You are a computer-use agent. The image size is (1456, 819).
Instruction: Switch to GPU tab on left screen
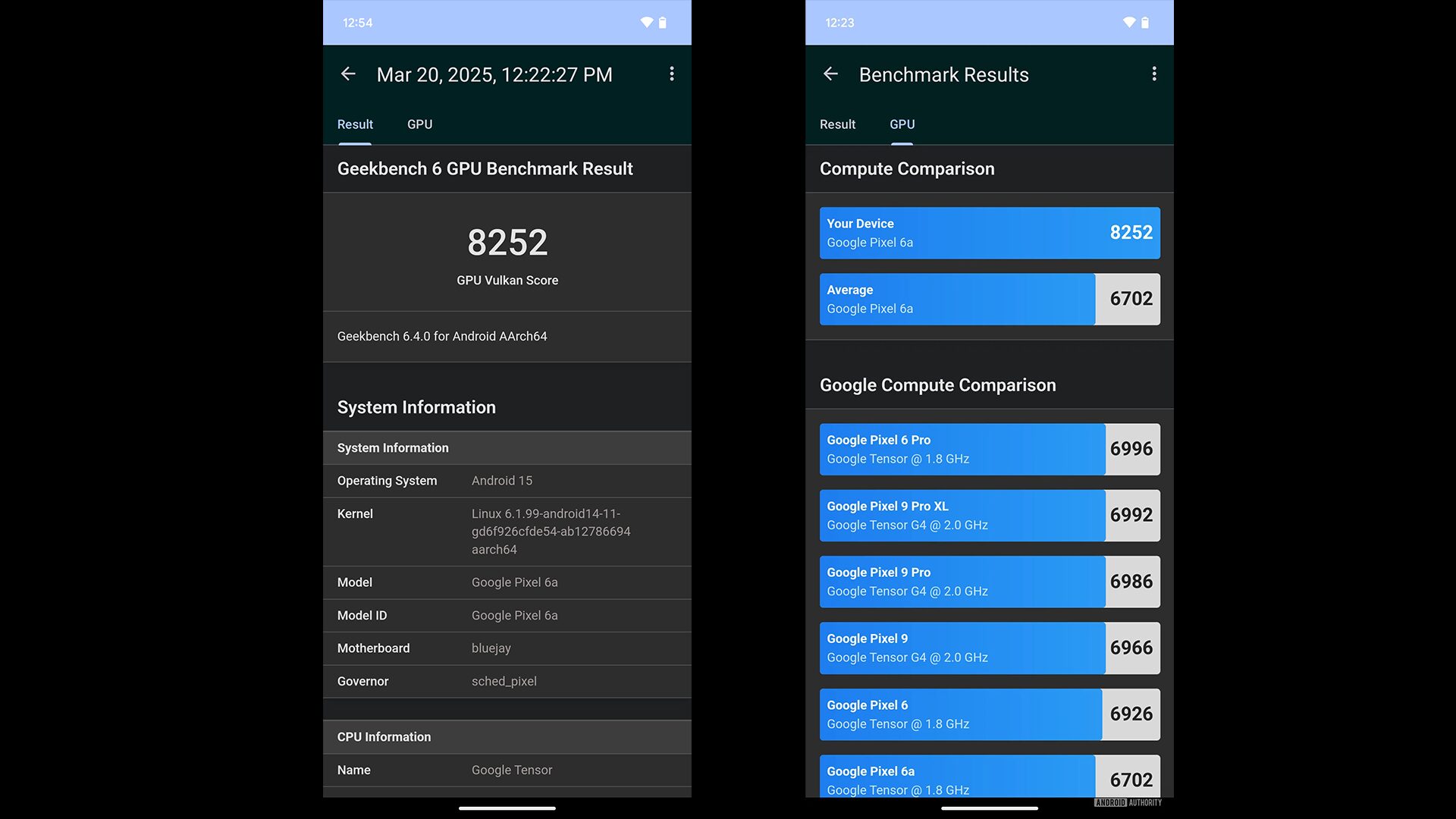pyautogui.click(x=419, y=124)
